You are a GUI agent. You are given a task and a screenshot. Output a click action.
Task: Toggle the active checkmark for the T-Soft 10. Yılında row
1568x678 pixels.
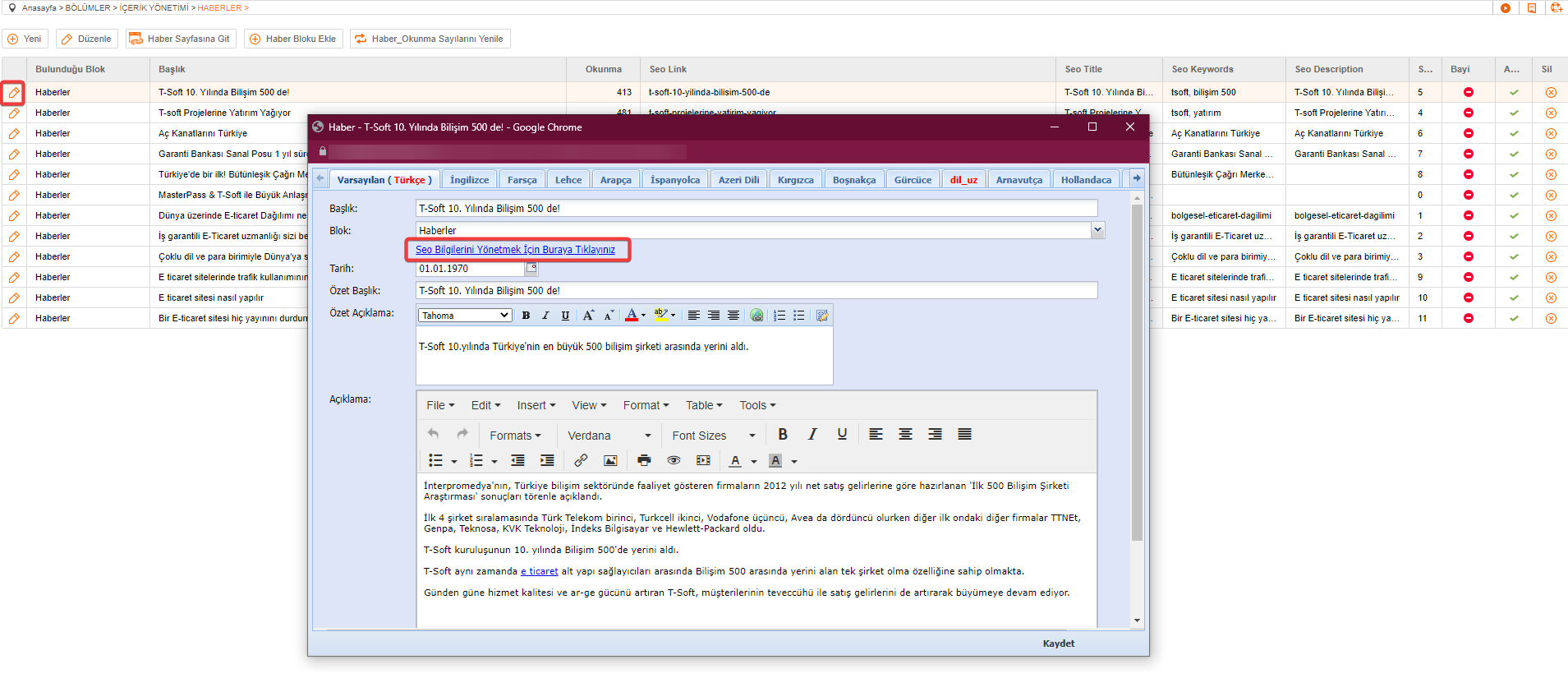click(x=1514, y=93)
